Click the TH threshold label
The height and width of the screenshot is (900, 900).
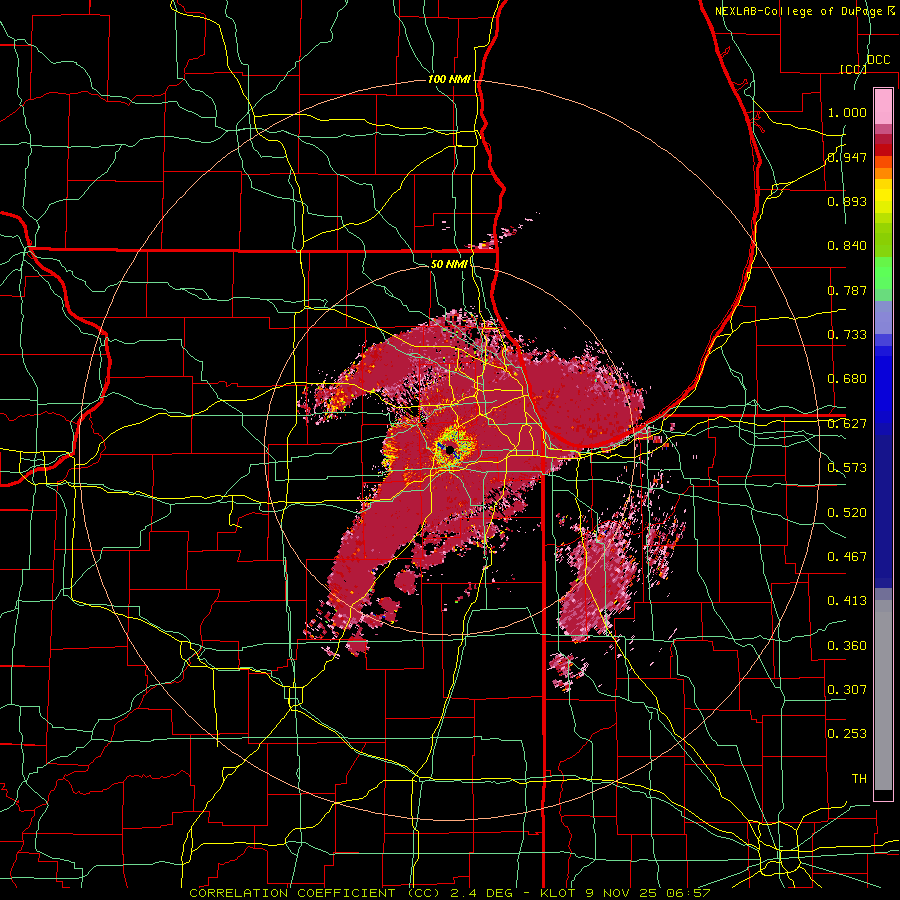tap(859, 779)
